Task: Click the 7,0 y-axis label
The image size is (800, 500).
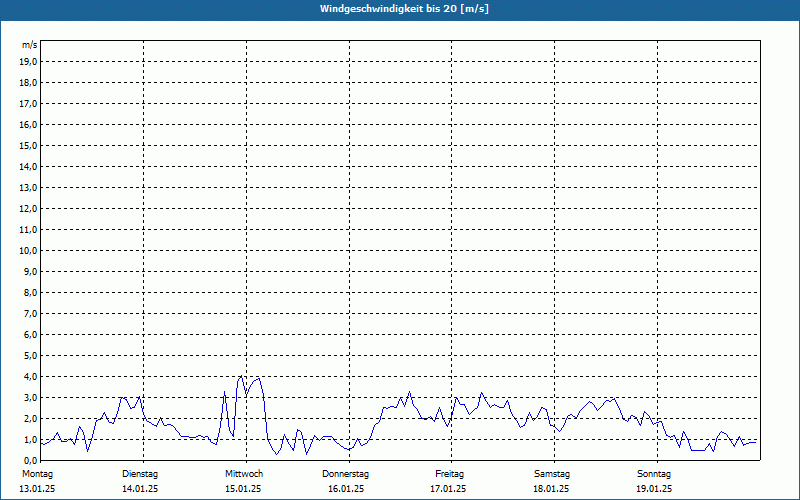Action: pyautogui.click(x=30, y=313)
